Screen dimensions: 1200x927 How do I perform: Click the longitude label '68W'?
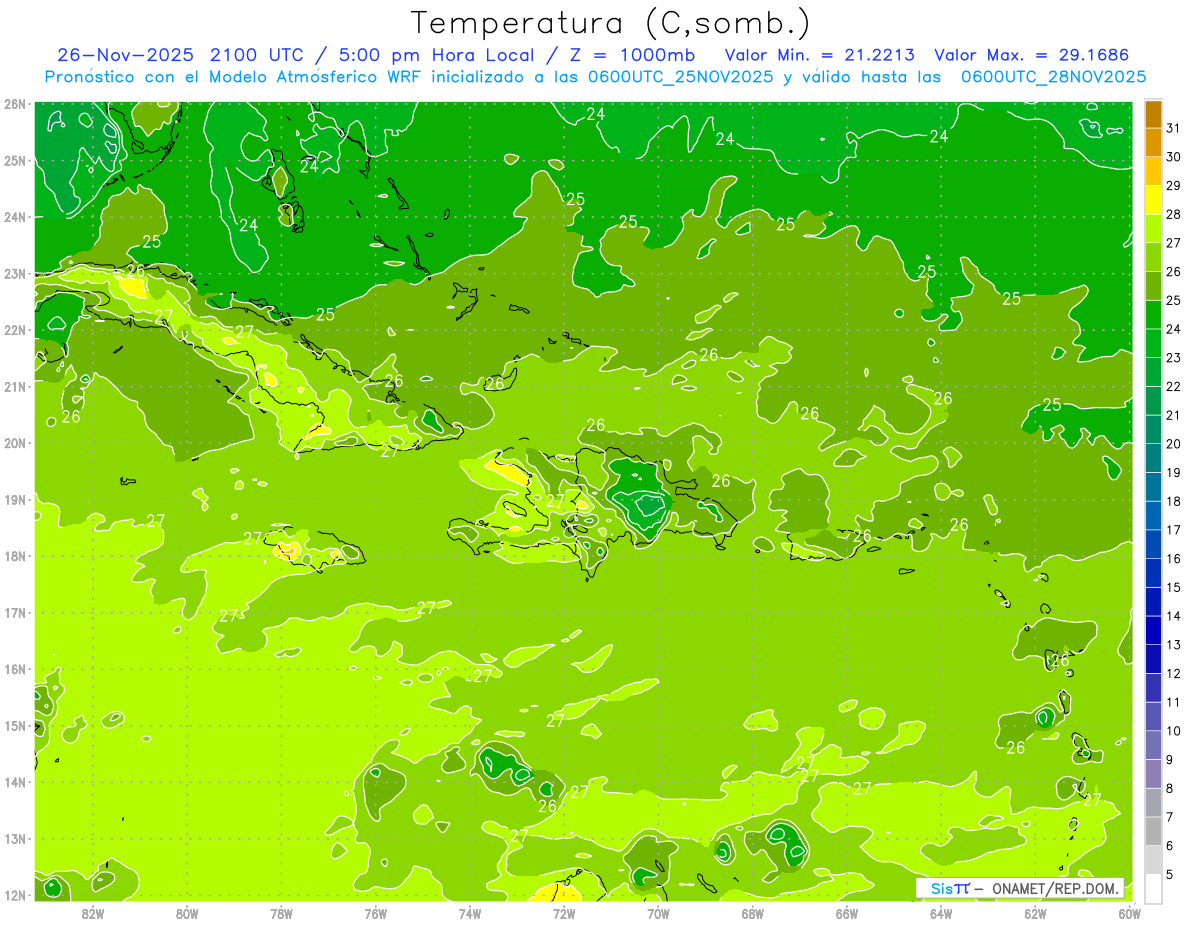pos(753,913)
